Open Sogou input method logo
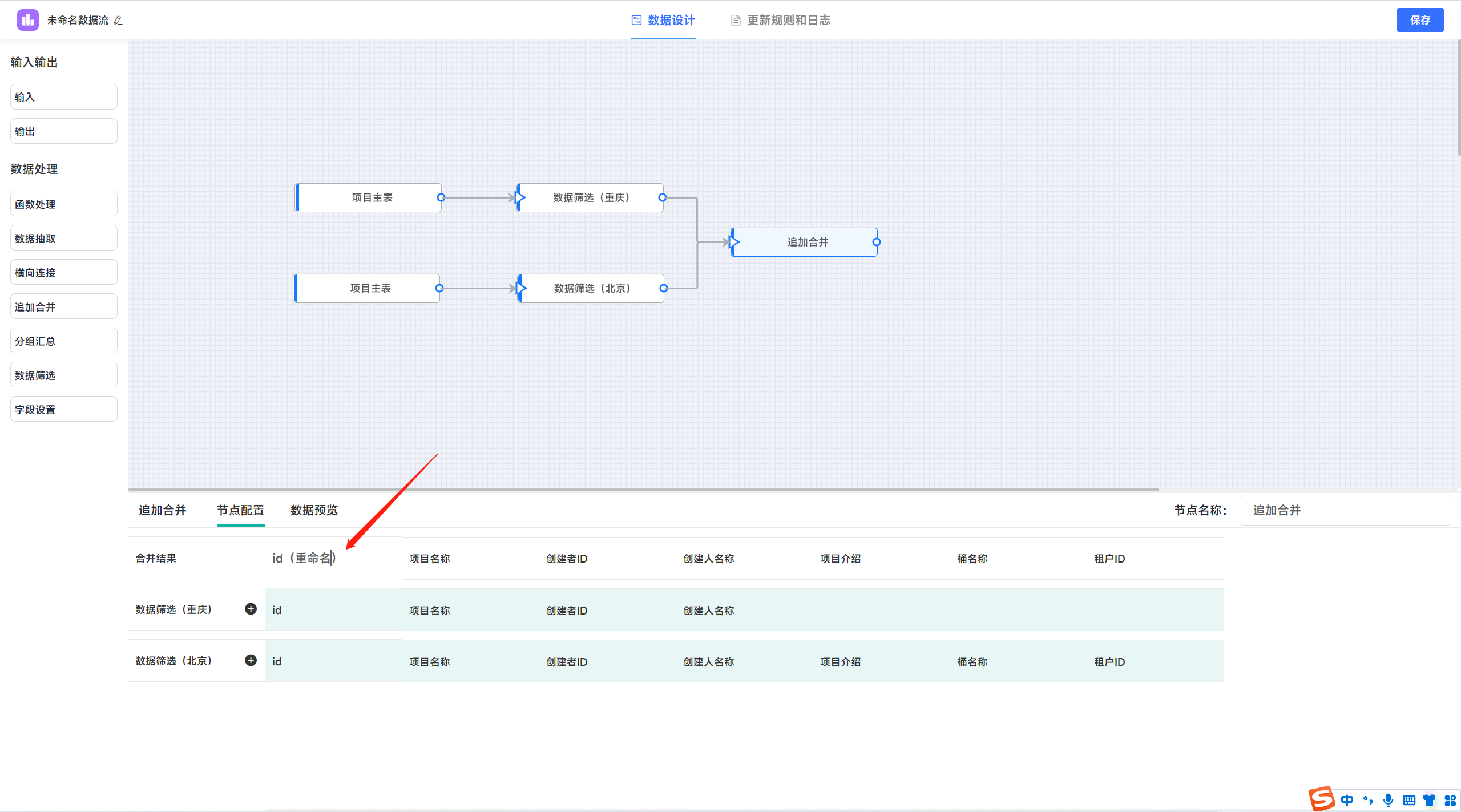The width and height of the screenshot is (1461, 812). coord(1321,798)
